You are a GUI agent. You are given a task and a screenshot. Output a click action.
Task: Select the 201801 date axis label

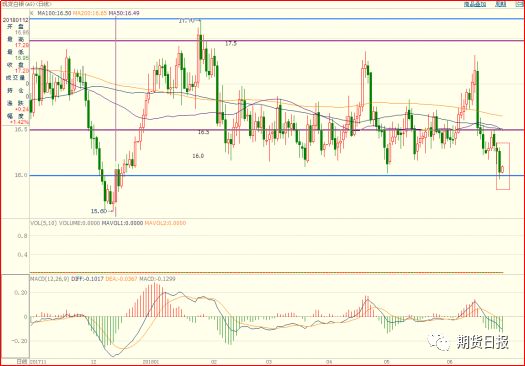(151, 362)
